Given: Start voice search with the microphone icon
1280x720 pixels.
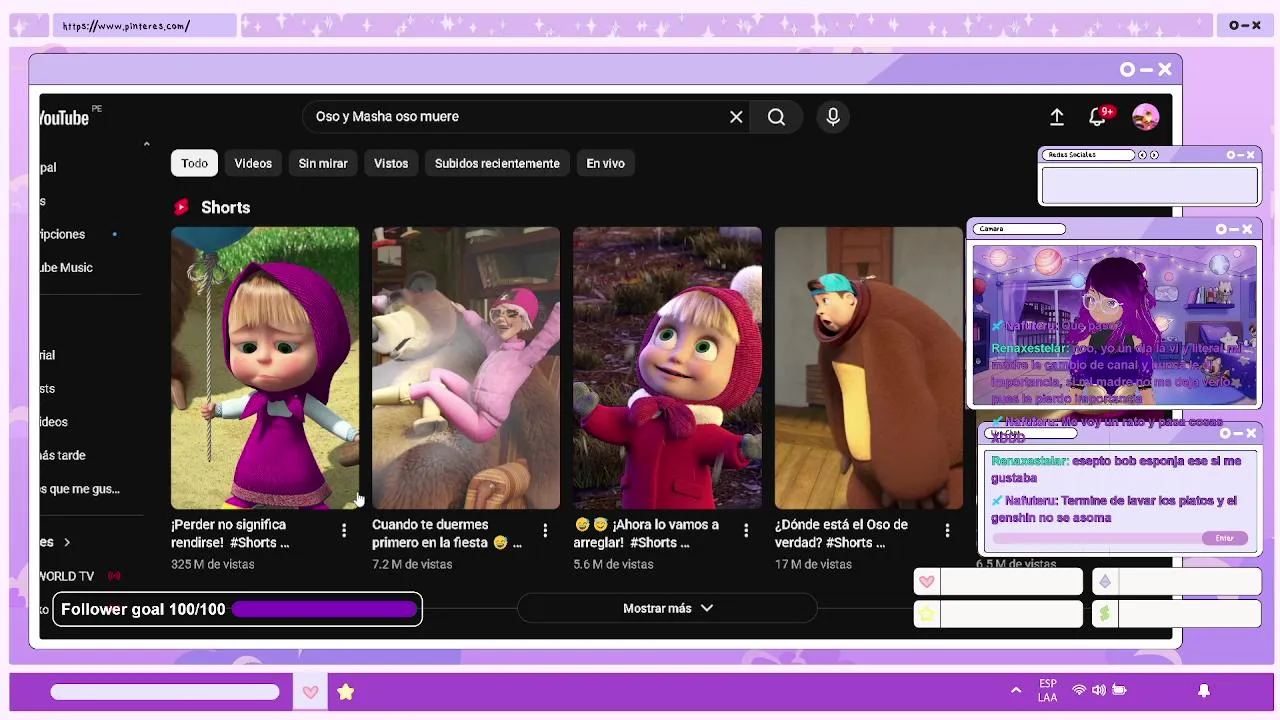Looking at the screenshot, I should (833, 117).
